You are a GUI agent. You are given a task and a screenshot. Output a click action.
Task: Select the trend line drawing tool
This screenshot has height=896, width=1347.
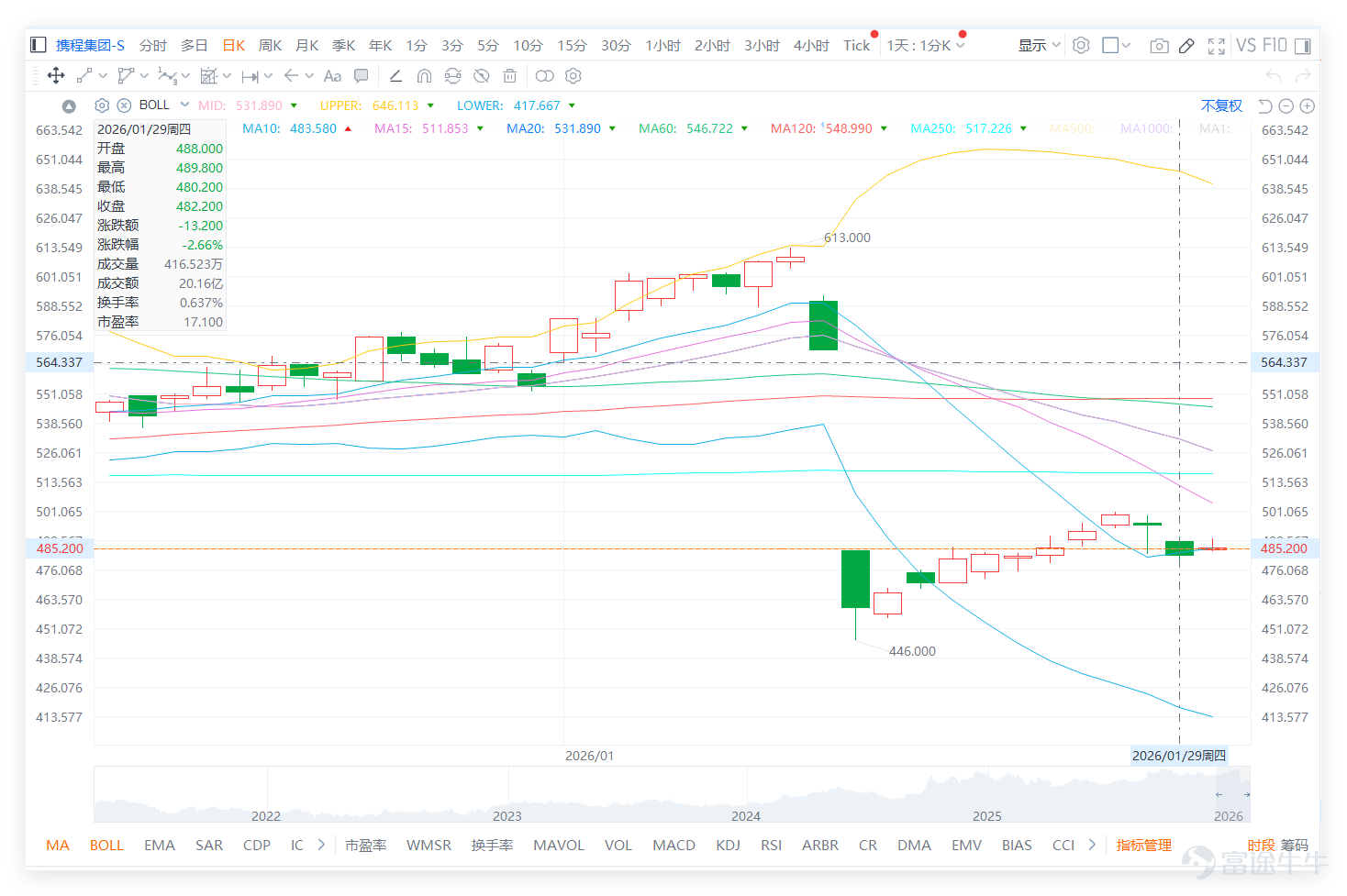point(84,76)
